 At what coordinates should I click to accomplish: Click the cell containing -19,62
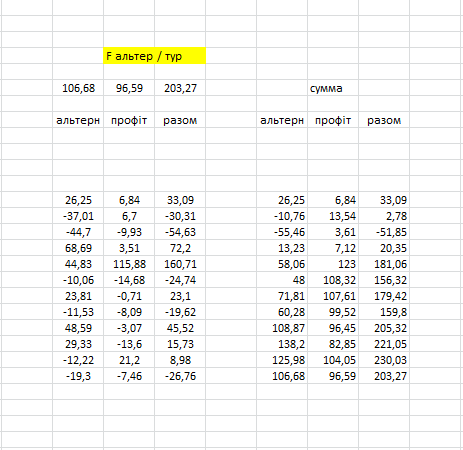(x=180, y=312)
